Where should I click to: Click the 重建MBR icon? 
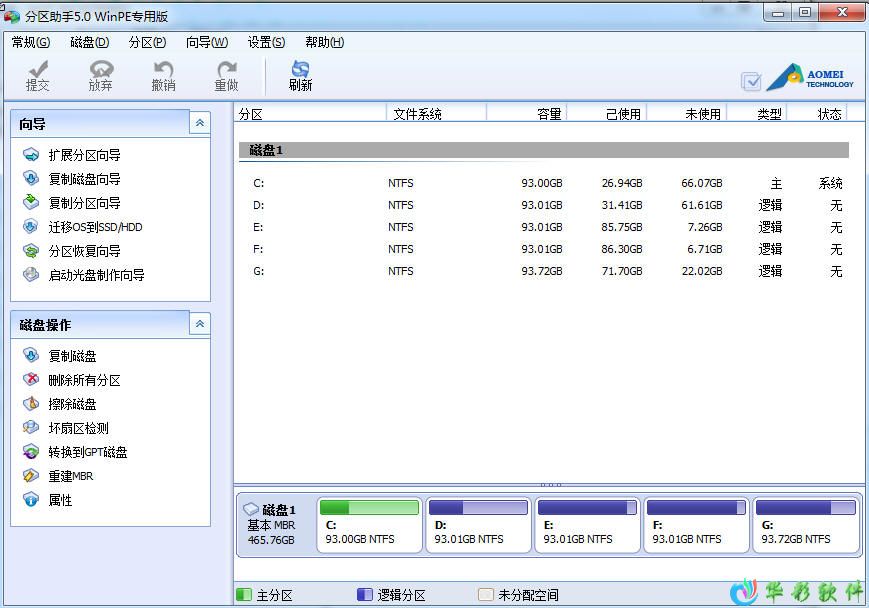pyautogui.click(x=32, y=476)
